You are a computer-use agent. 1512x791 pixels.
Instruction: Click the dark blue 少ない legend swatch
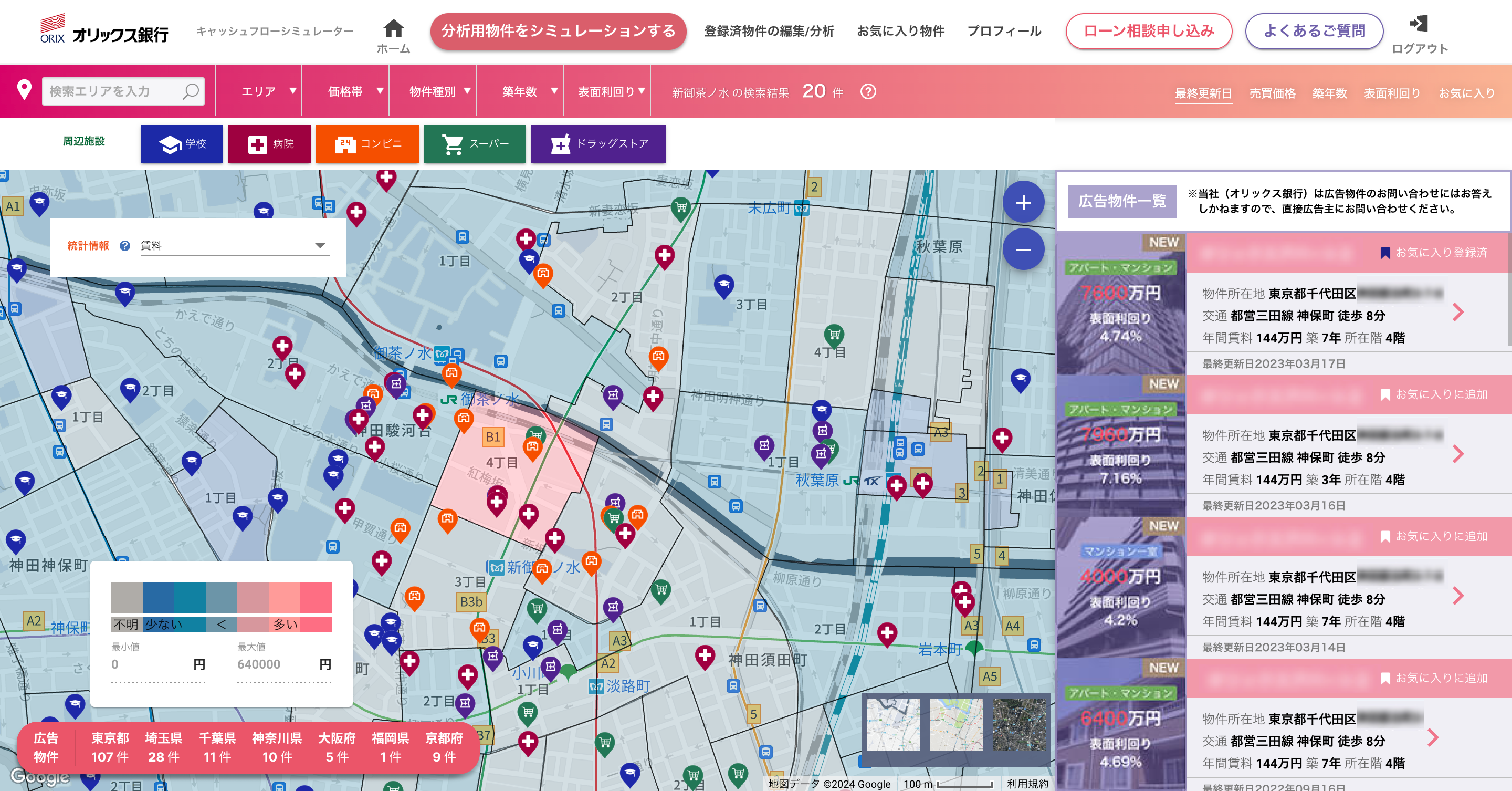tap(159, 598)
